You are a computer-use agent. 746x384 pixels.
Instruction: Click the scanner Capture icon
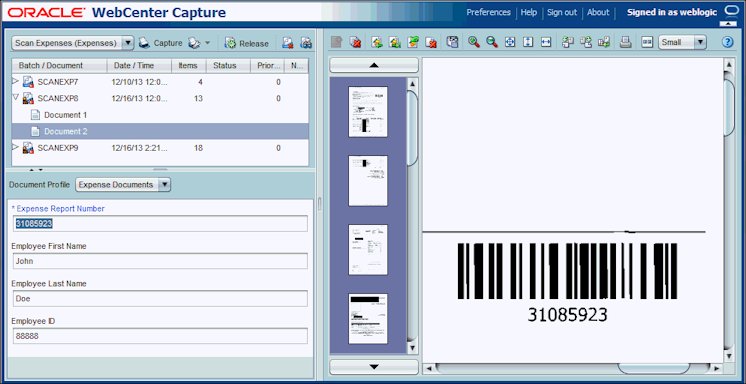[x=144, y=43]
